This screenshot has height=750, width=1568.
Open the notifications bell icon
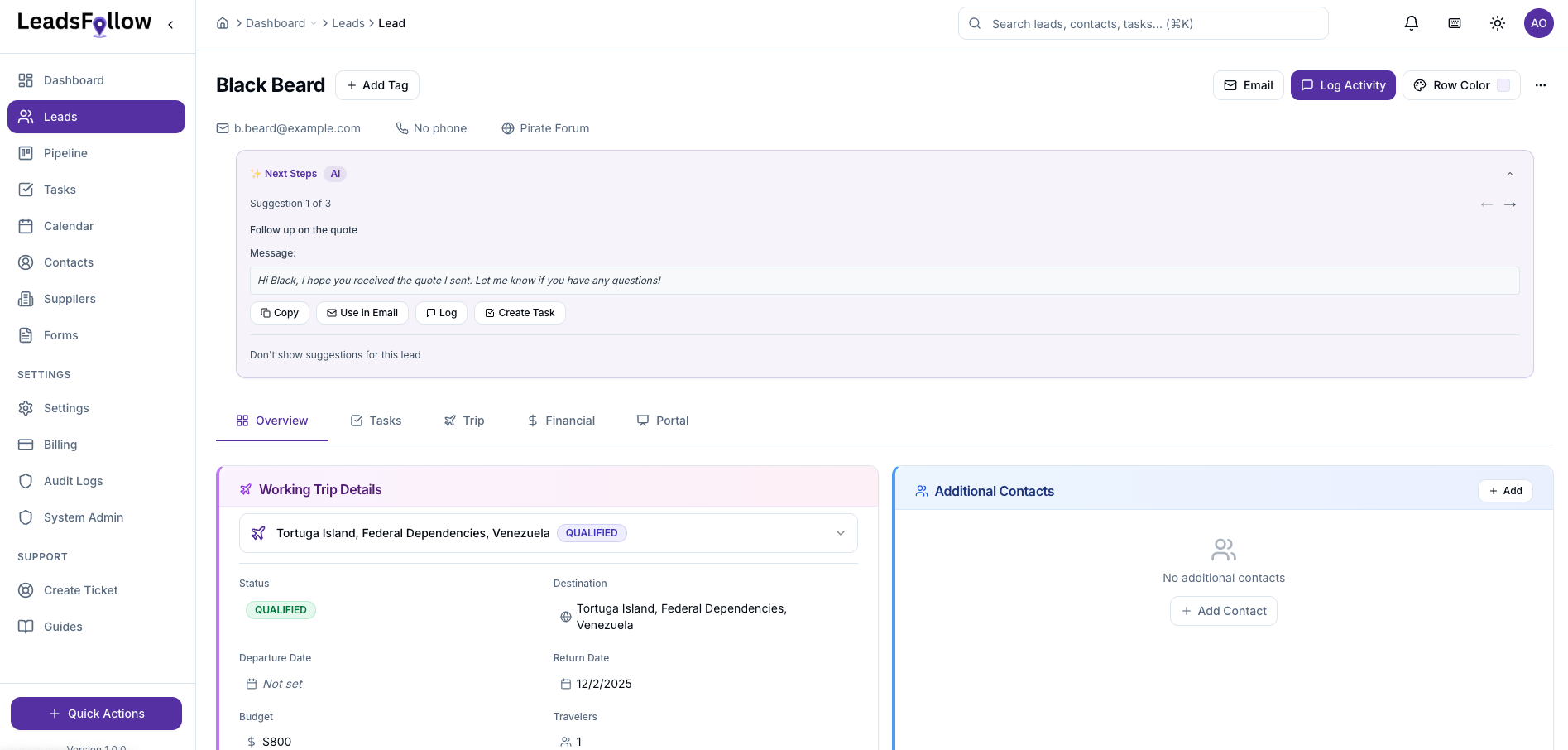coord(1411,23)
